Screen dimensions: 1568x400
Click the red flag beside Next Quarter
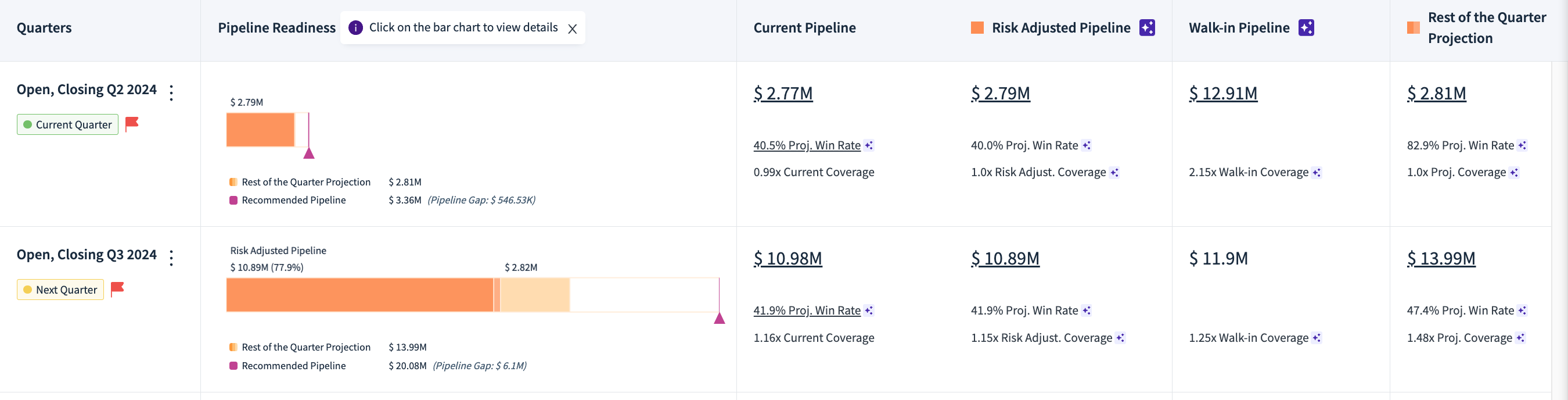117,289
